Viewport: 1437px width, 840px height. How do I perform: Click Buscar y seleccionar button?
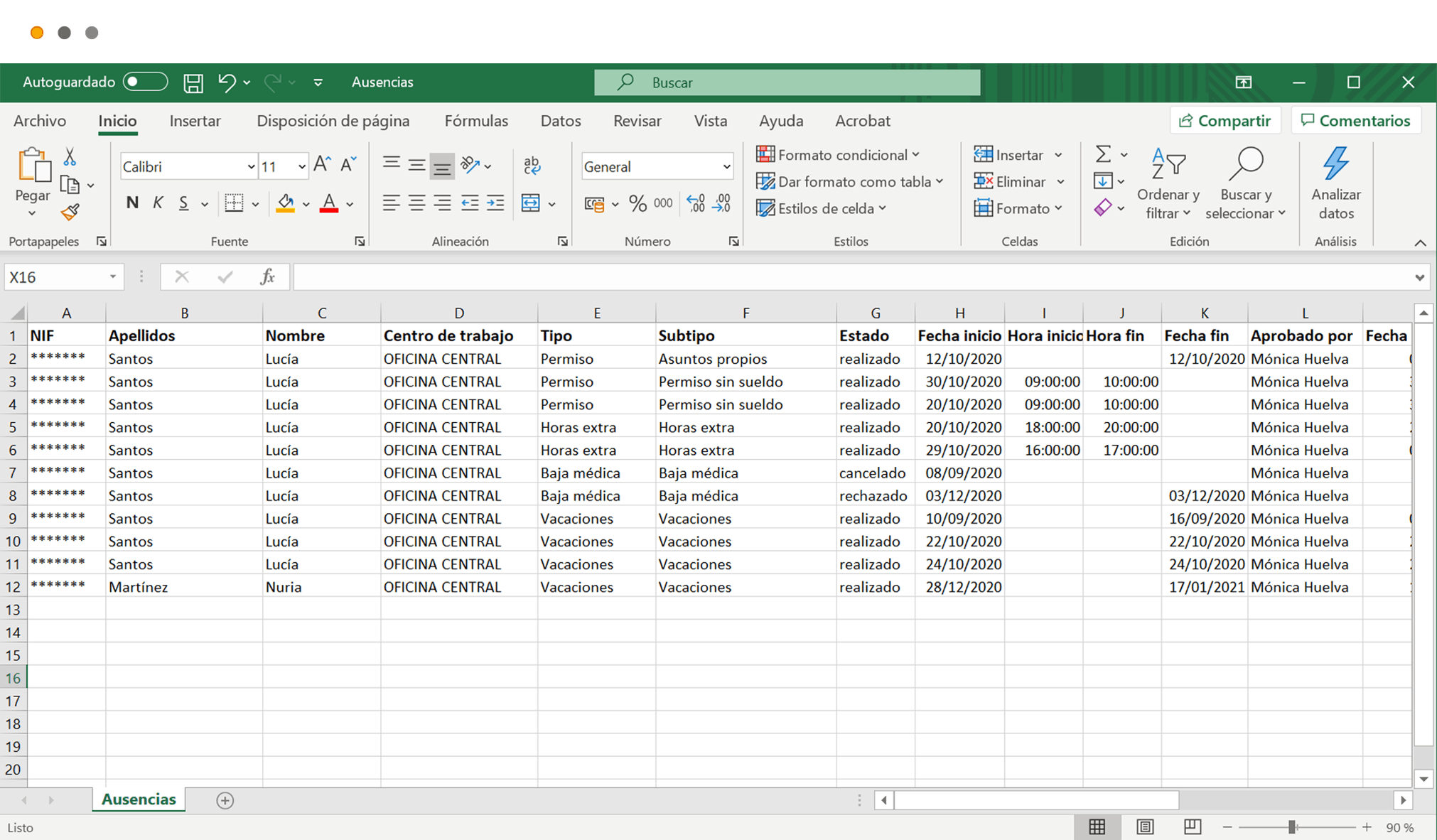click(x=1246, y=183)
